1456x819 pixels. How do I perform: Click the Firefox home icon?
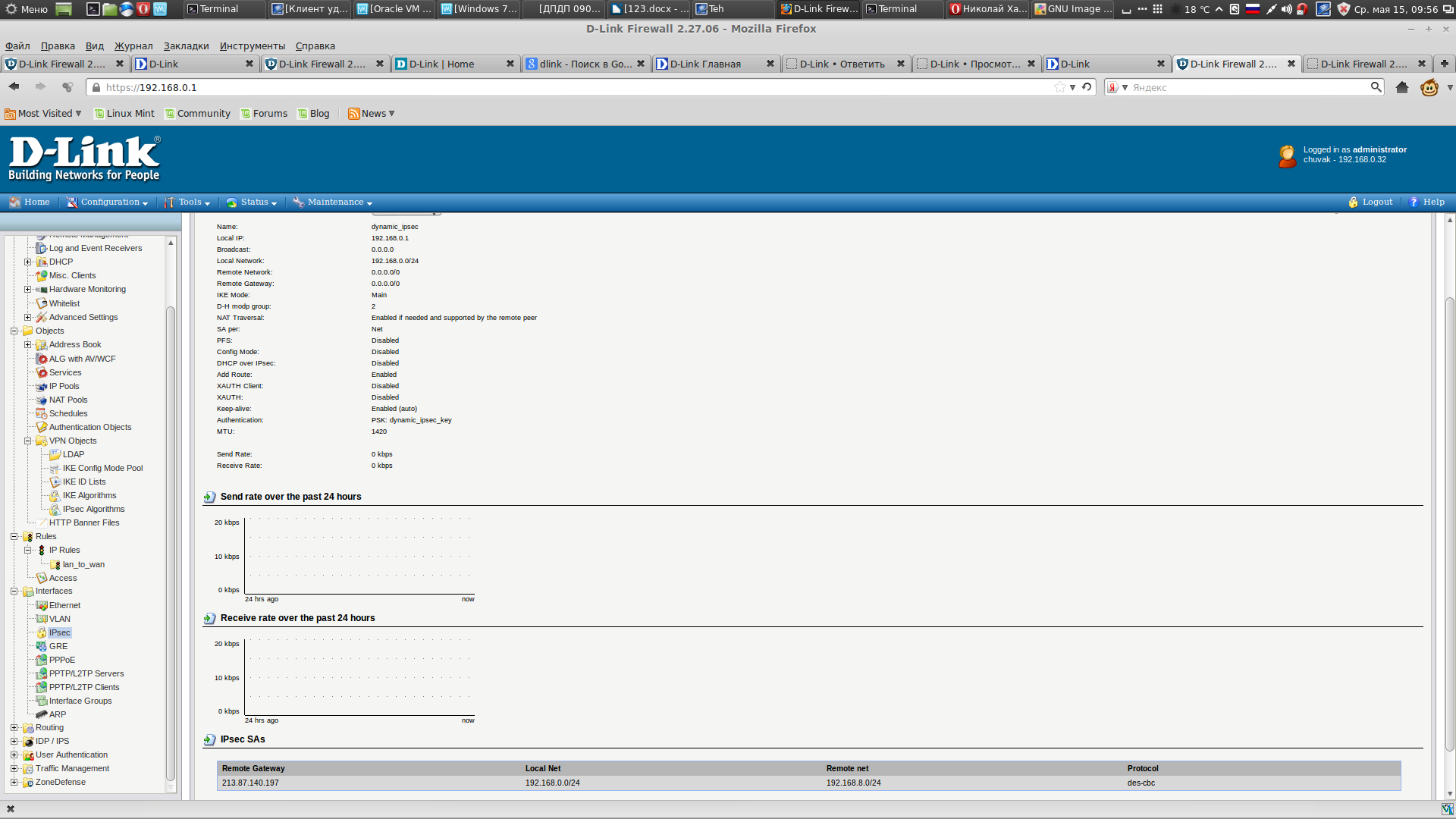(1402, 87)
